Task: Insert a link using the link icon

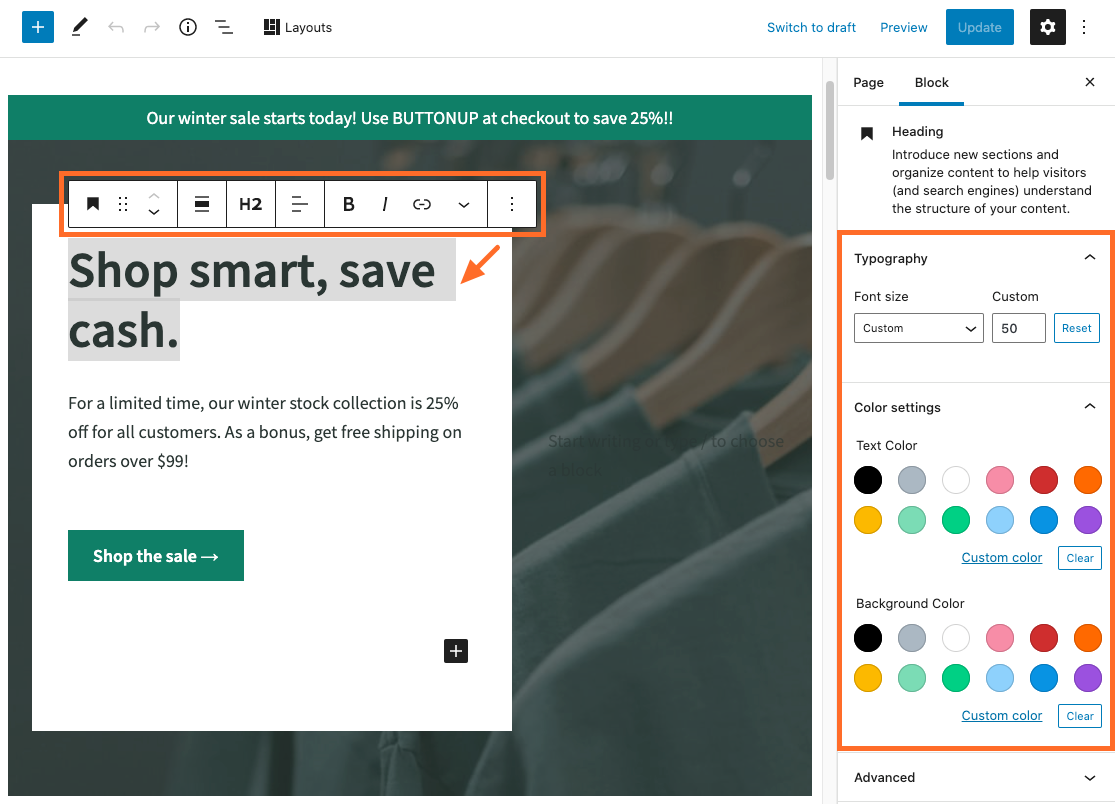Action: (x=422, y=204)
